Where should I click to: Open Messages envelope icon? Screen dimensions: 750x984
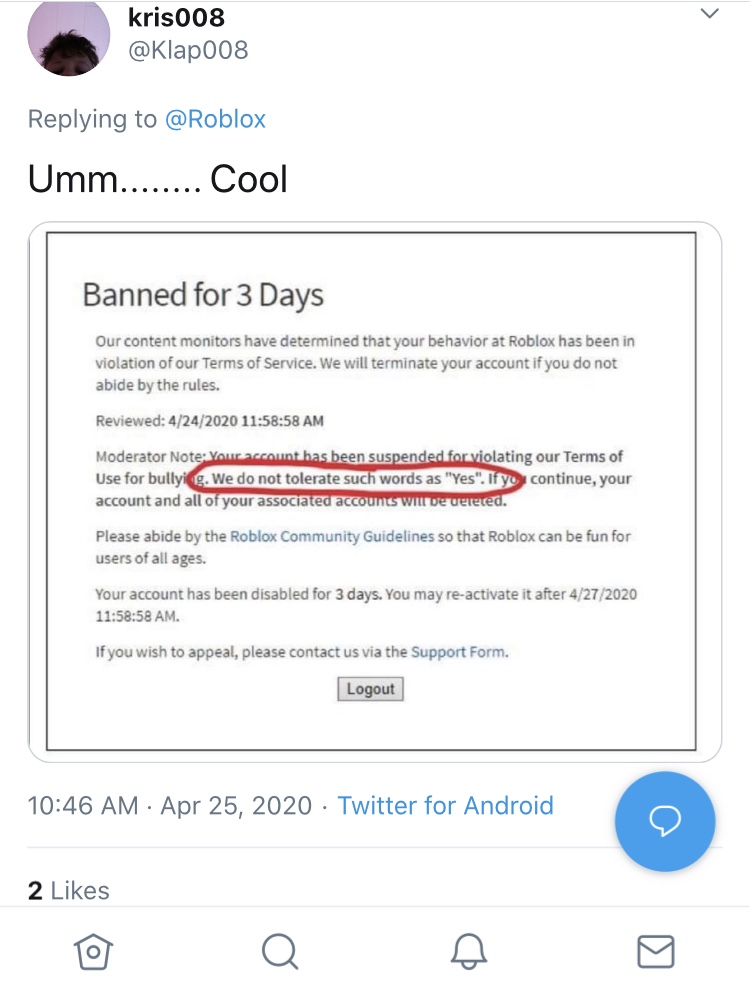pos(656,951)
